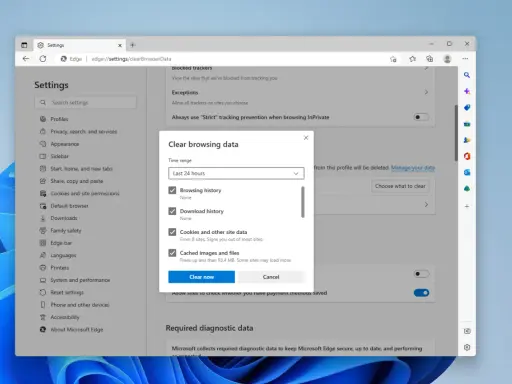Open the Favorites star icon

tap(412, 59)
